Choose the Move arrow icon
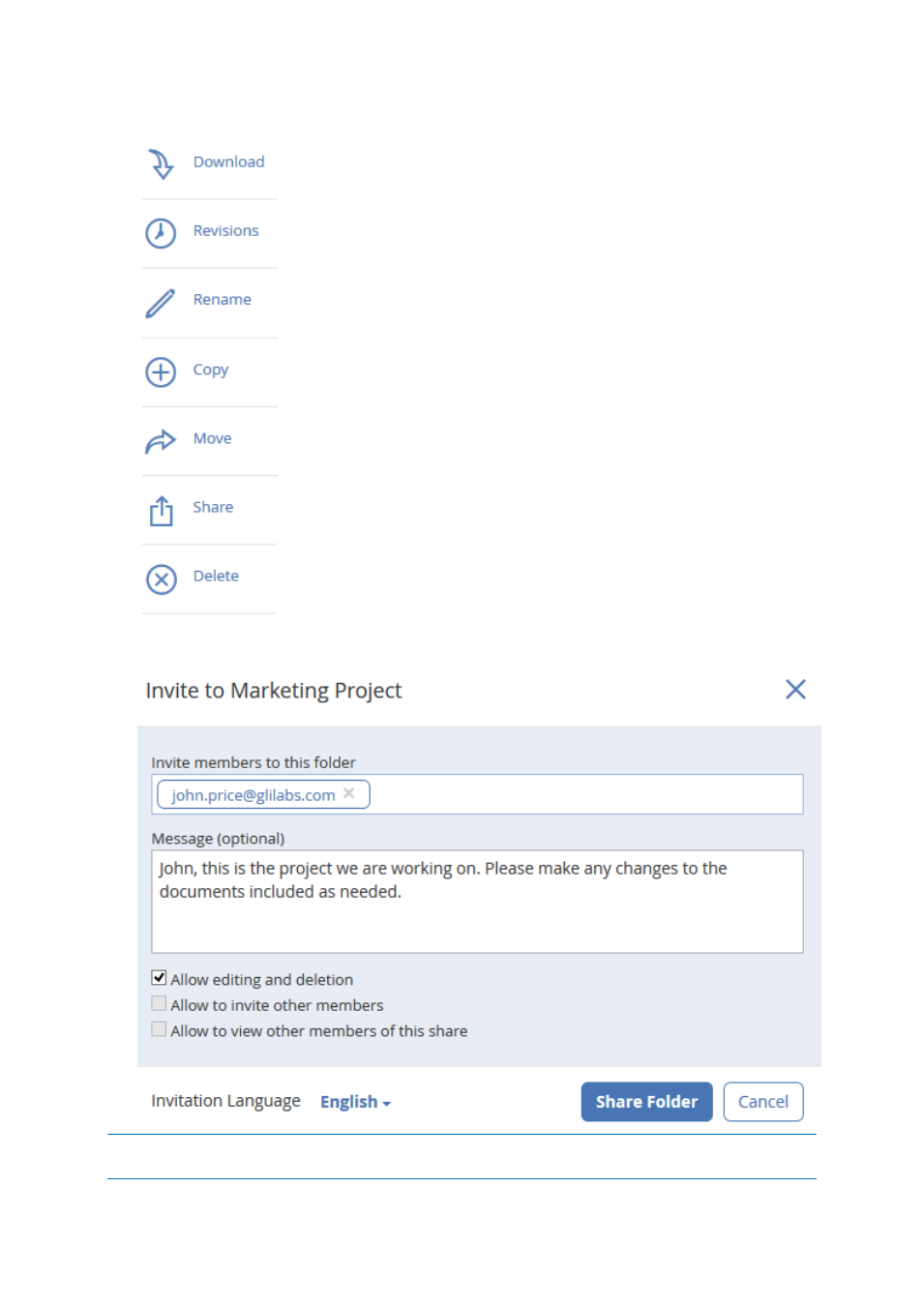The height and width of the screenshot is (1306, 924). [x=161, y=441]
